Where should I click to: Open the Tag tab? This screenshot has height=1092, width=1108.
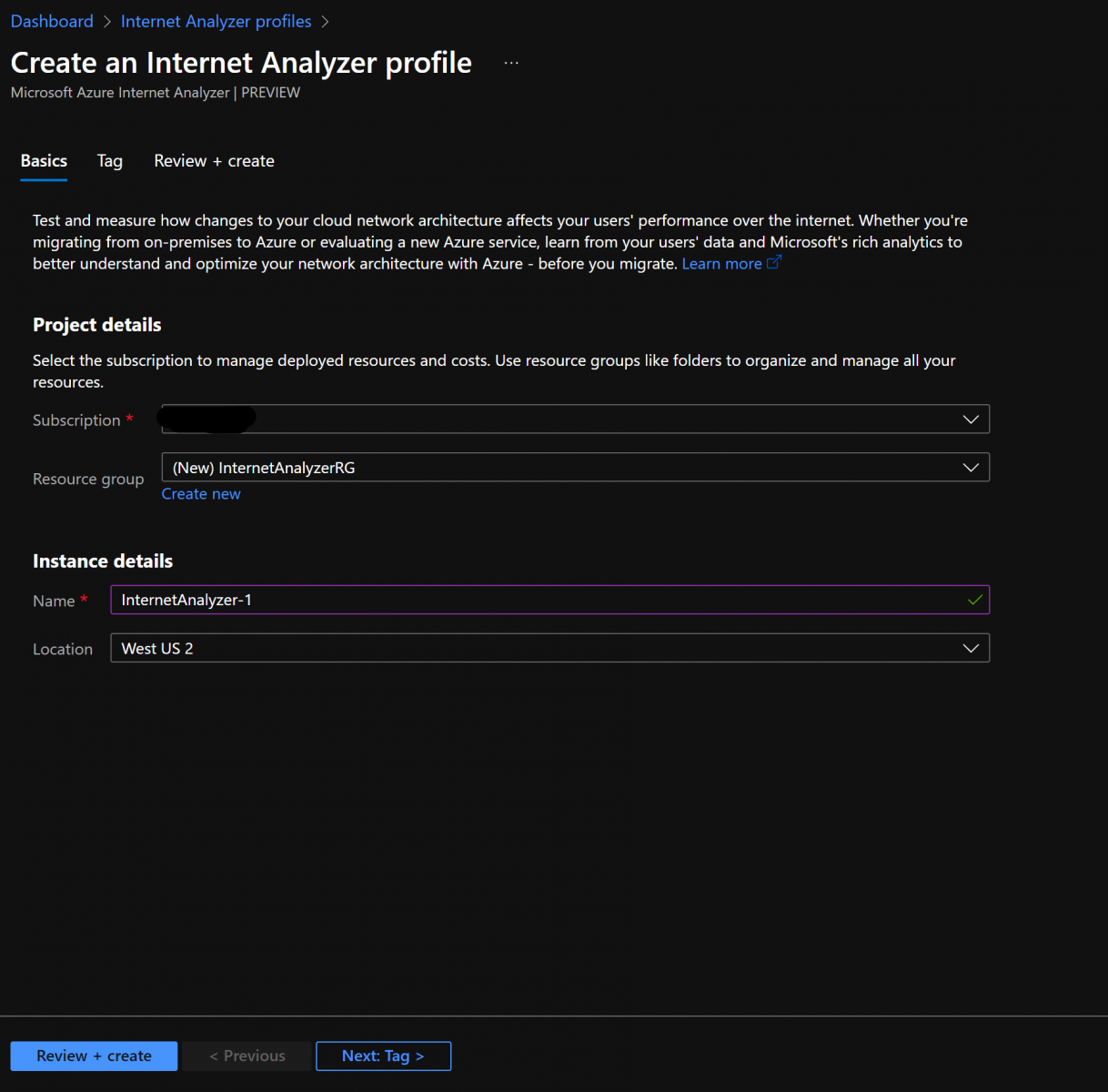[109, 161]
